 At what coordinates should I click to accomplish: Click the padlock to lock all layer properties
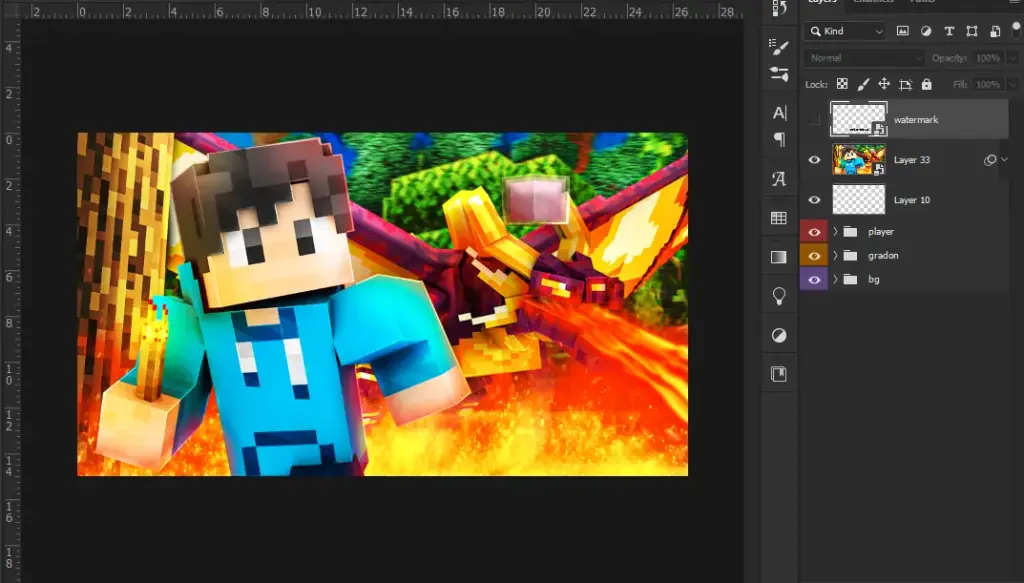click(x=928, y=84)
